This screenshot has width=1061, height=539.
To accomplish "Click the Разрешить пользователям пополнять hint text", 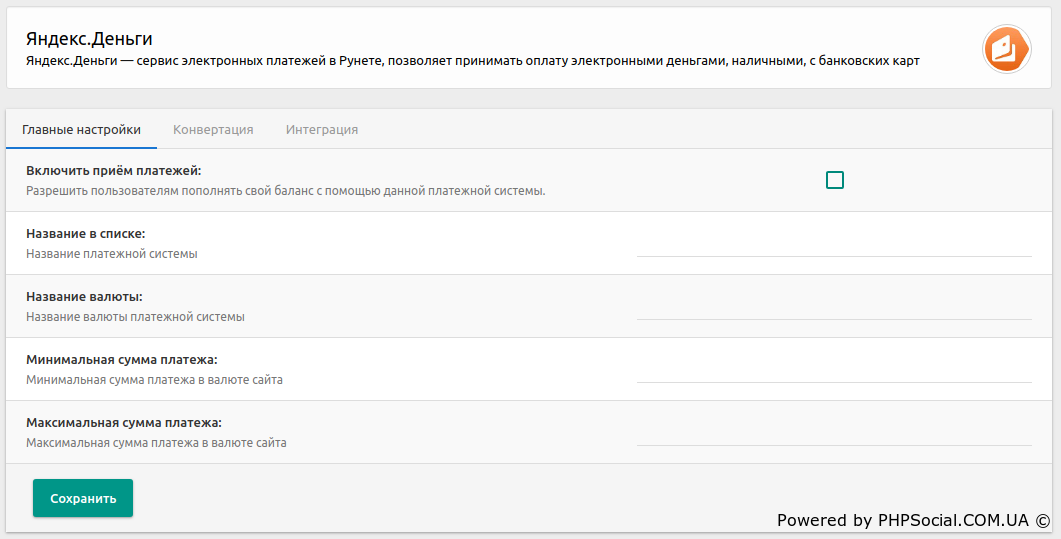I will 285,191.
